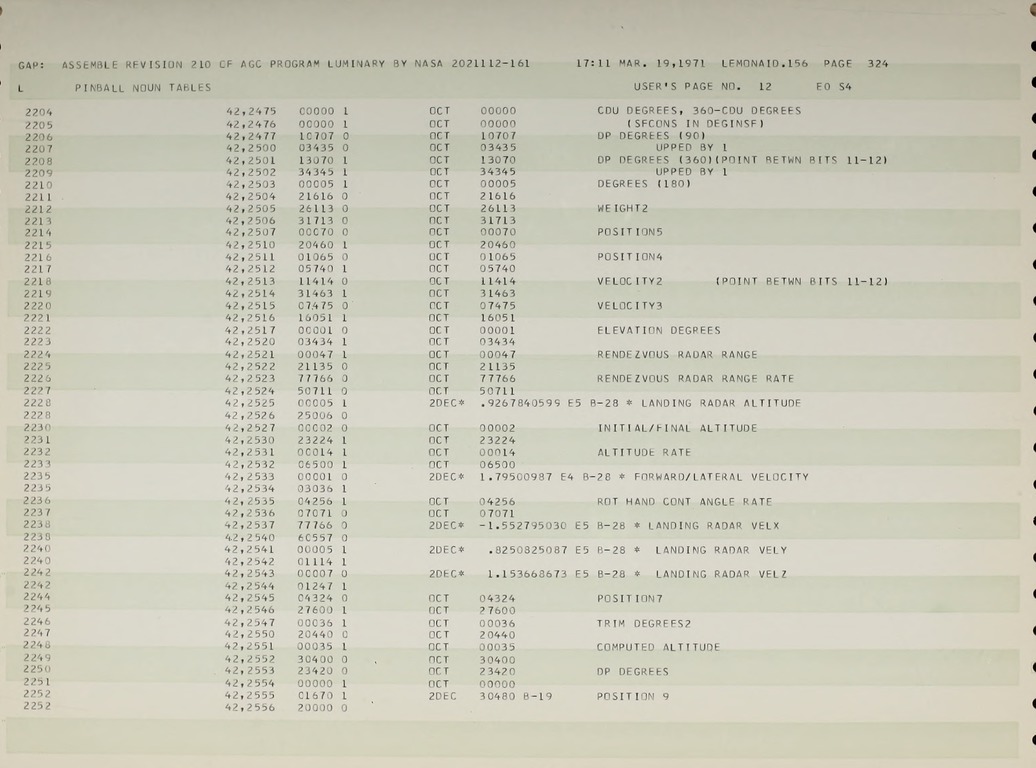Click line number '2249'
Viewport: 1036px width, 768px height.
coord(36,658)
